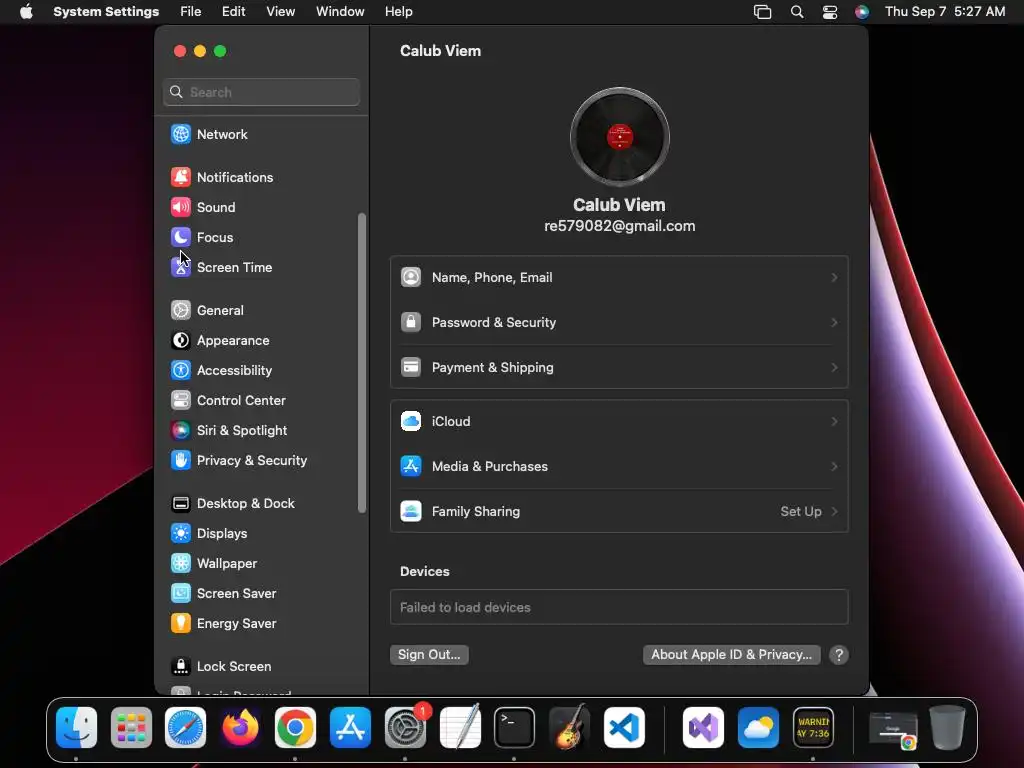Select the Desktop & Dock icon

181,504
